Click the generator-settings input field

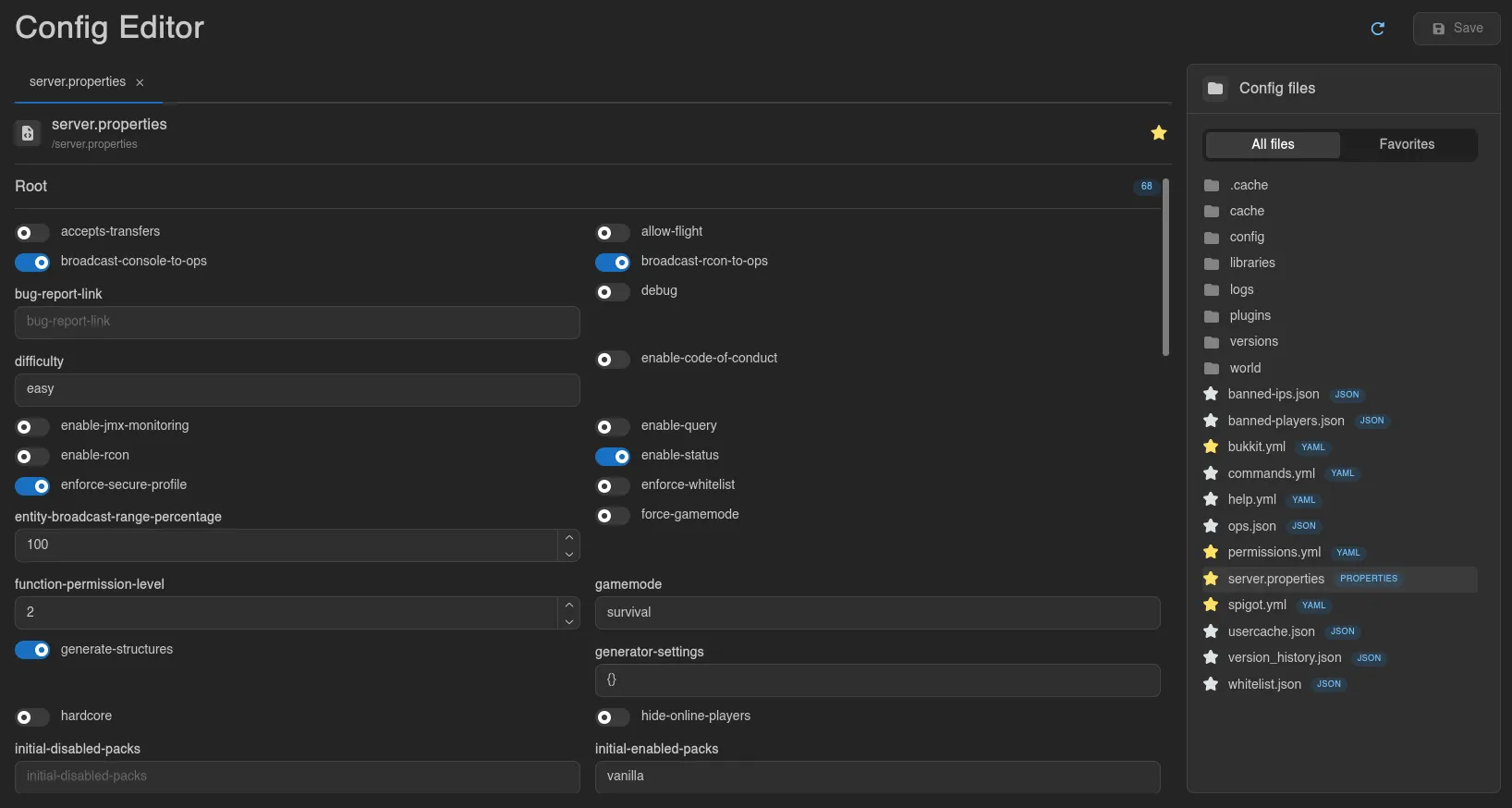[878, 680]
